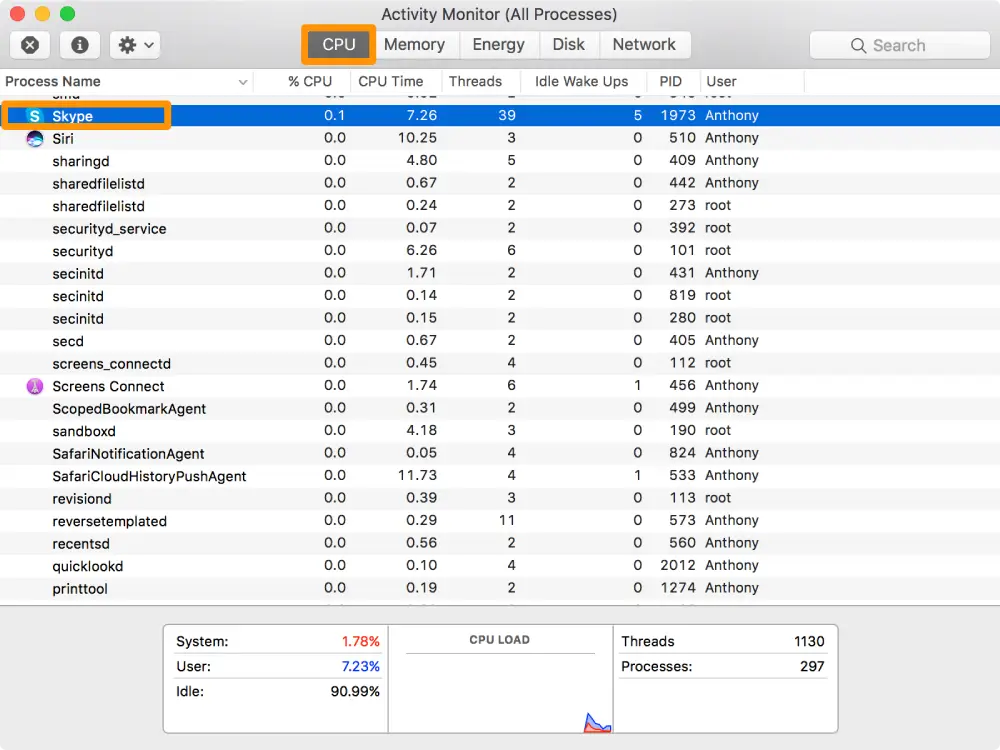Click Skype's thread count 39
This screenshot has width=1000, height=750.
pyautogui.click(x=507, y=115)
